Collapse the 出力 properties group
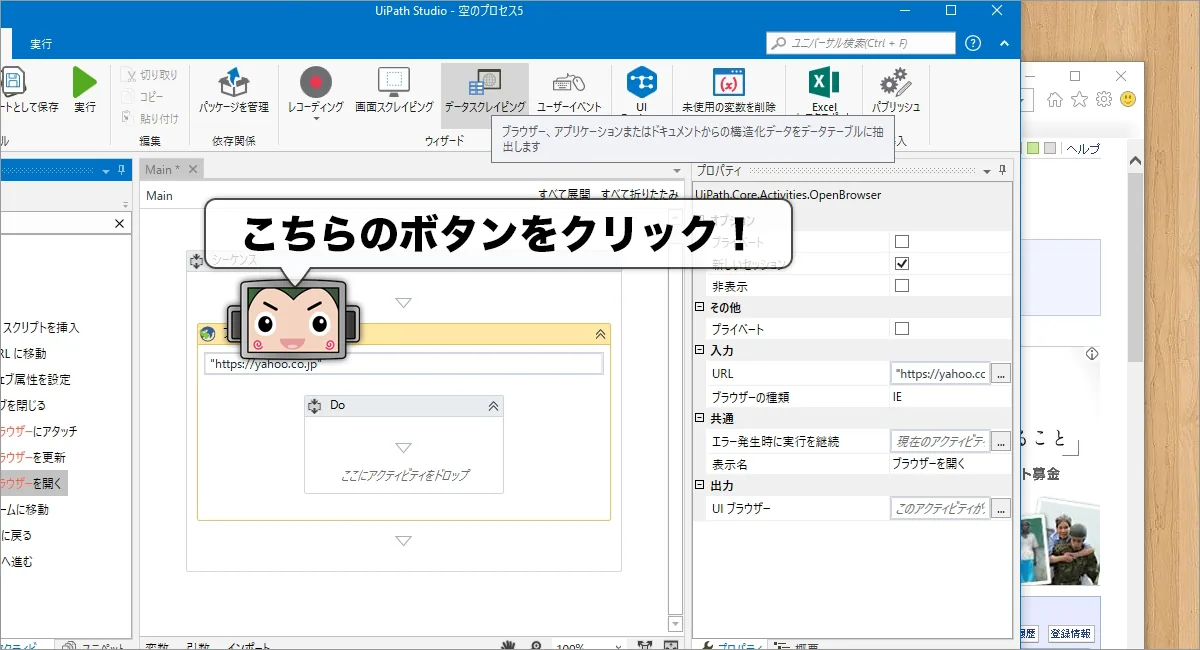 tap(700, 485)
